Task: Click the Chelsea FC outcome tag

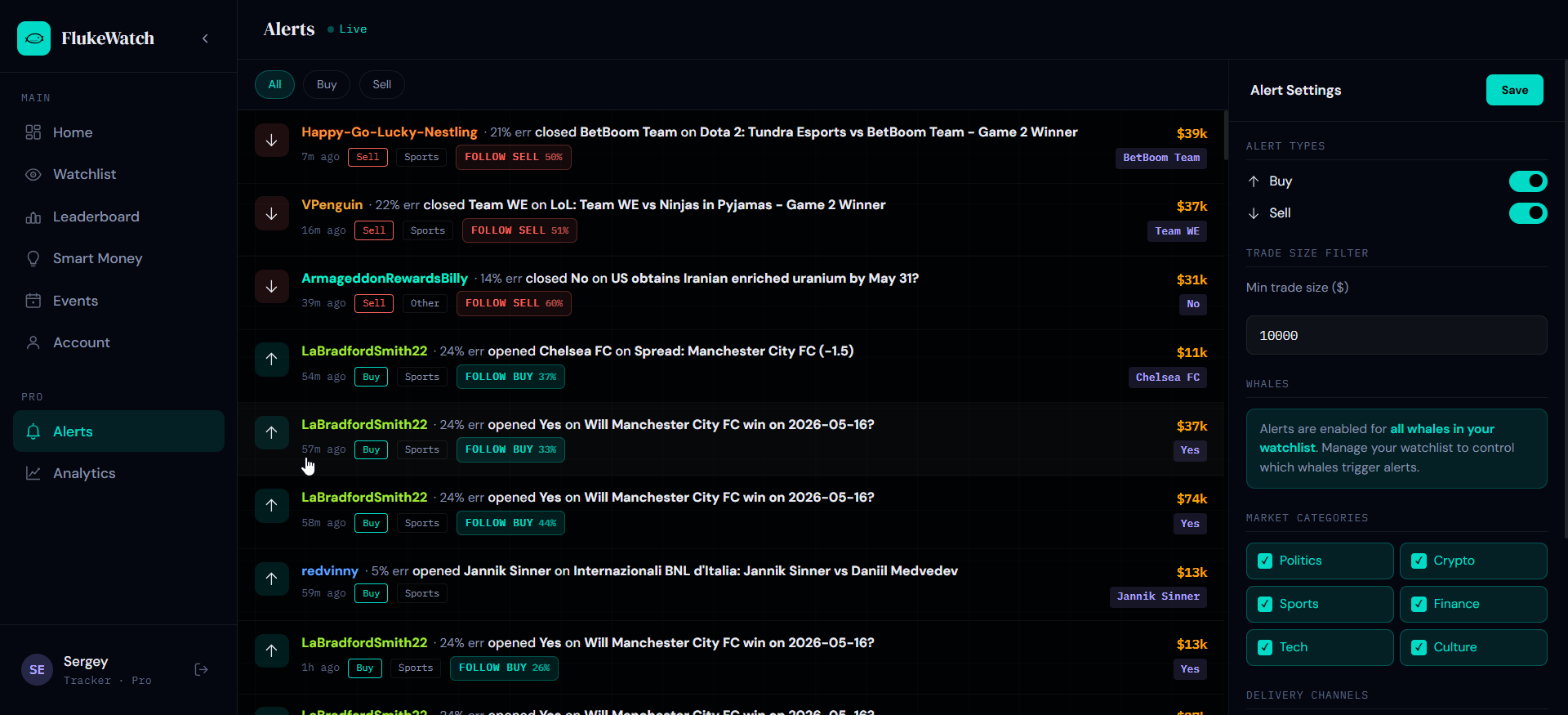Action: pyautogui.click(x=1168, y=378)
